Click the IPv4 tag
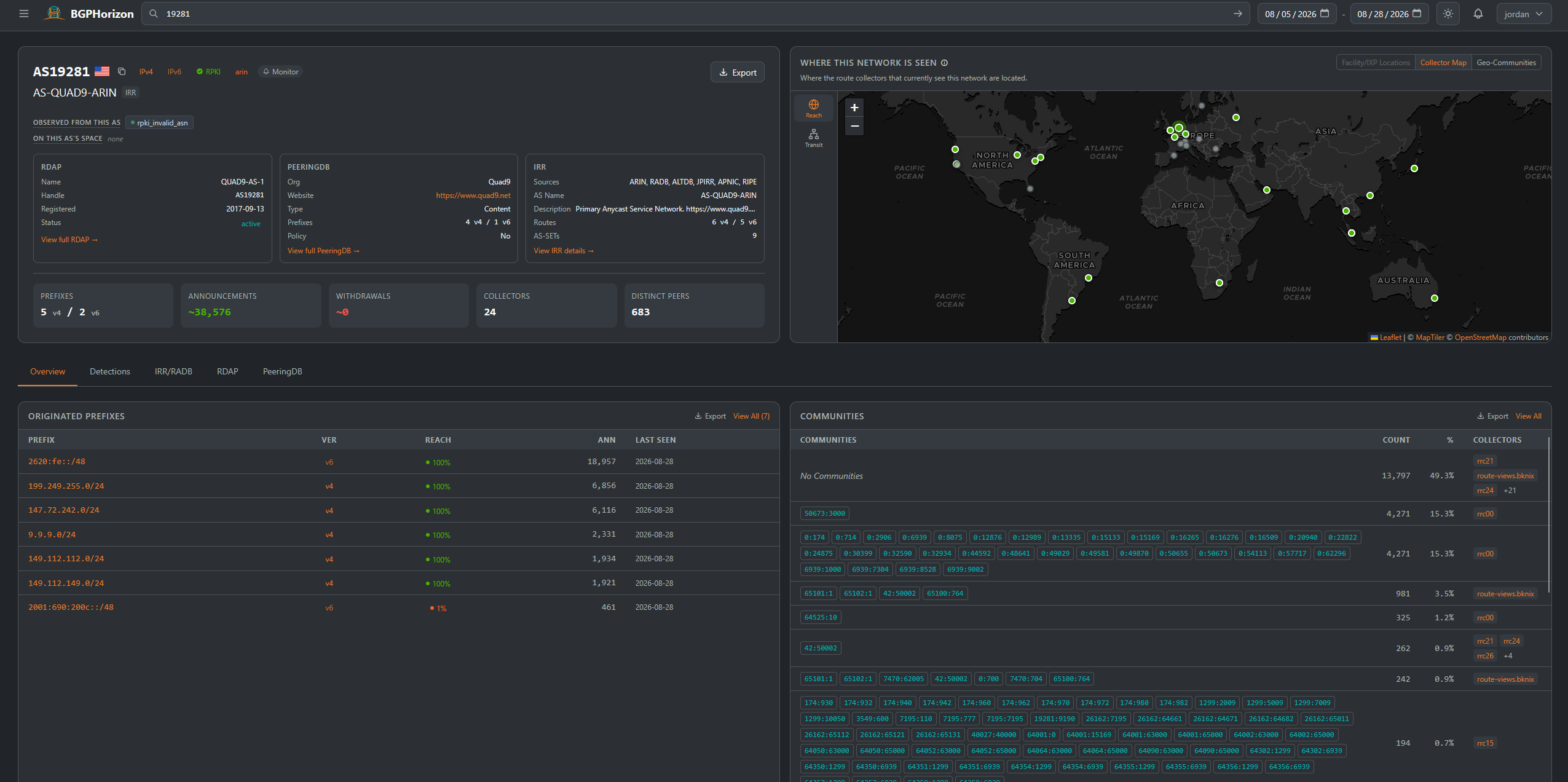1568x782 pixels. click(x=146, y=72)
